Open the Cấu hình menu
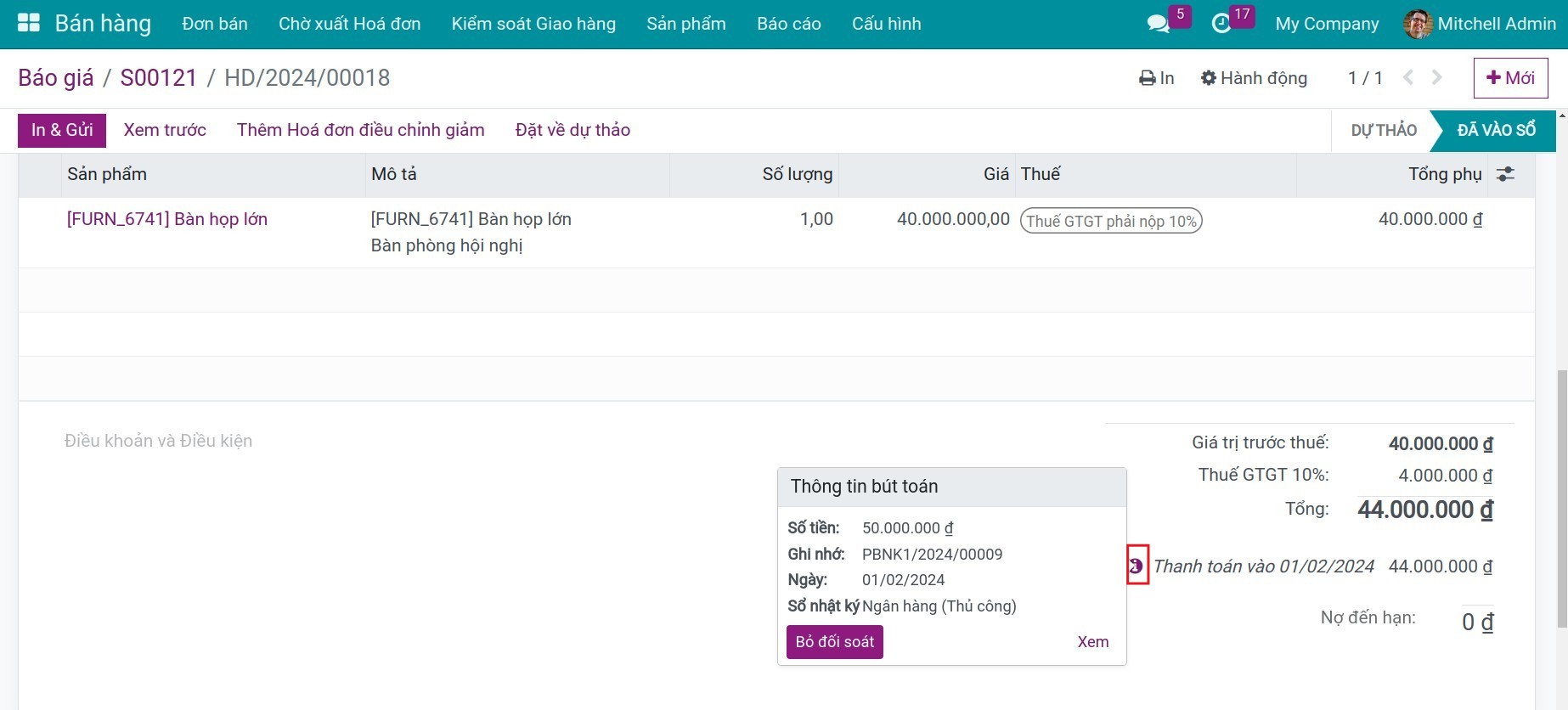 tap(886, 24)
